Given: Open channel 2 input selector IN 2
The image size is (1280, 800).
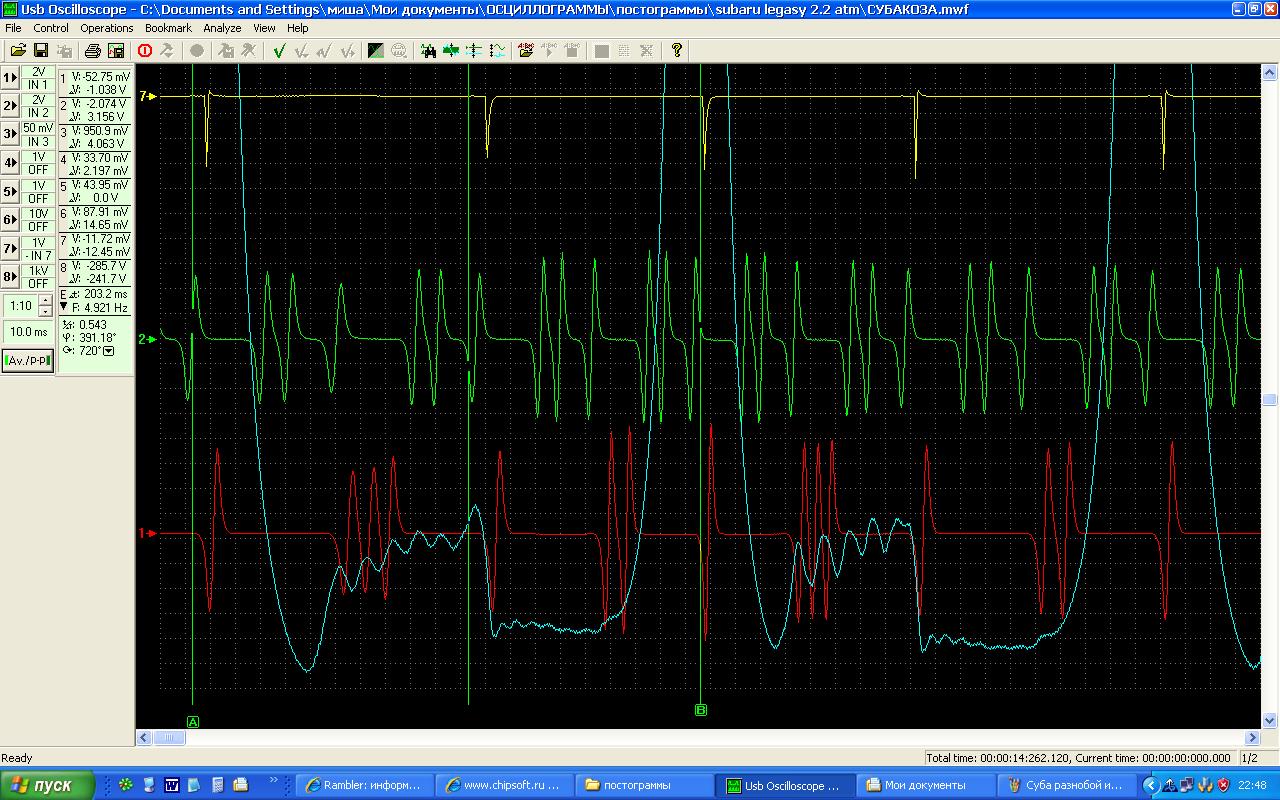Looking at the screenshot, I should tap(38, 113).
